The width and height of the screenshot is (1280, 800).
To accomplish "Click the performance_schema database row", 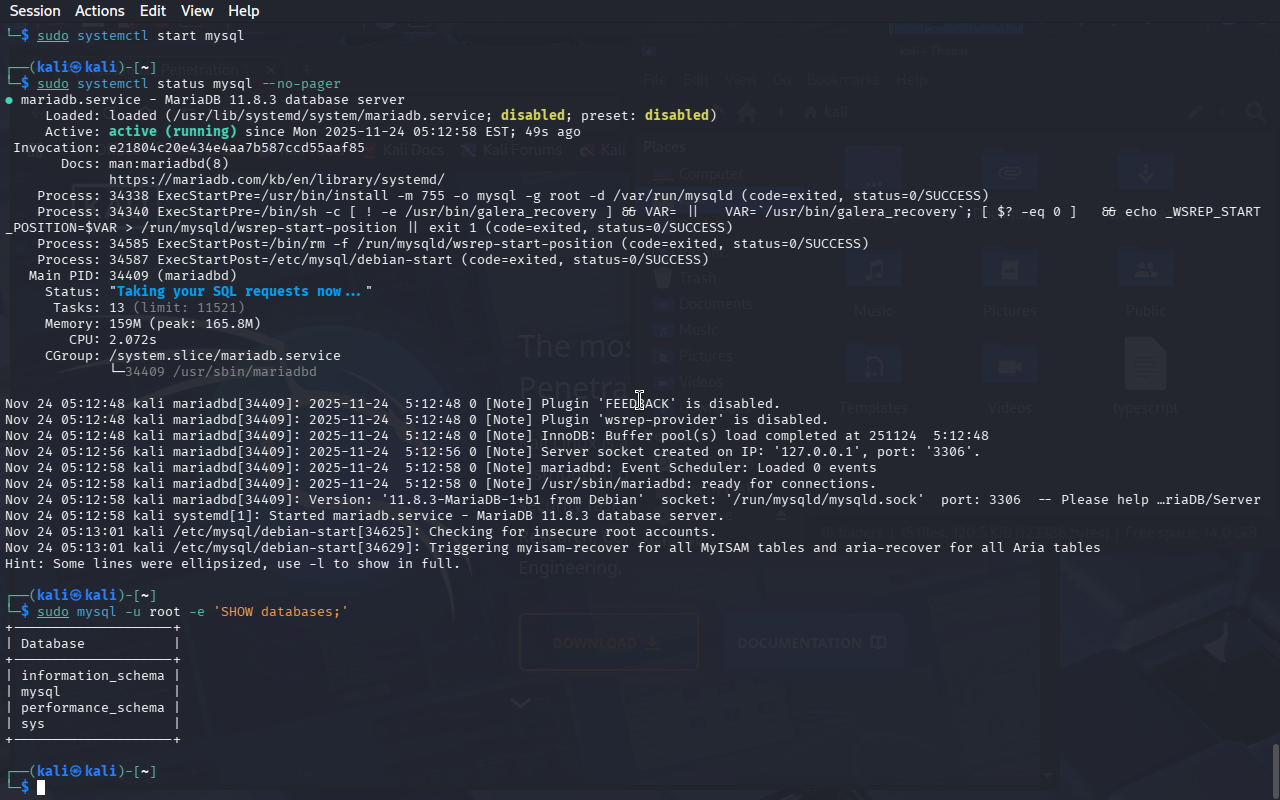I will tap(92, 707).
